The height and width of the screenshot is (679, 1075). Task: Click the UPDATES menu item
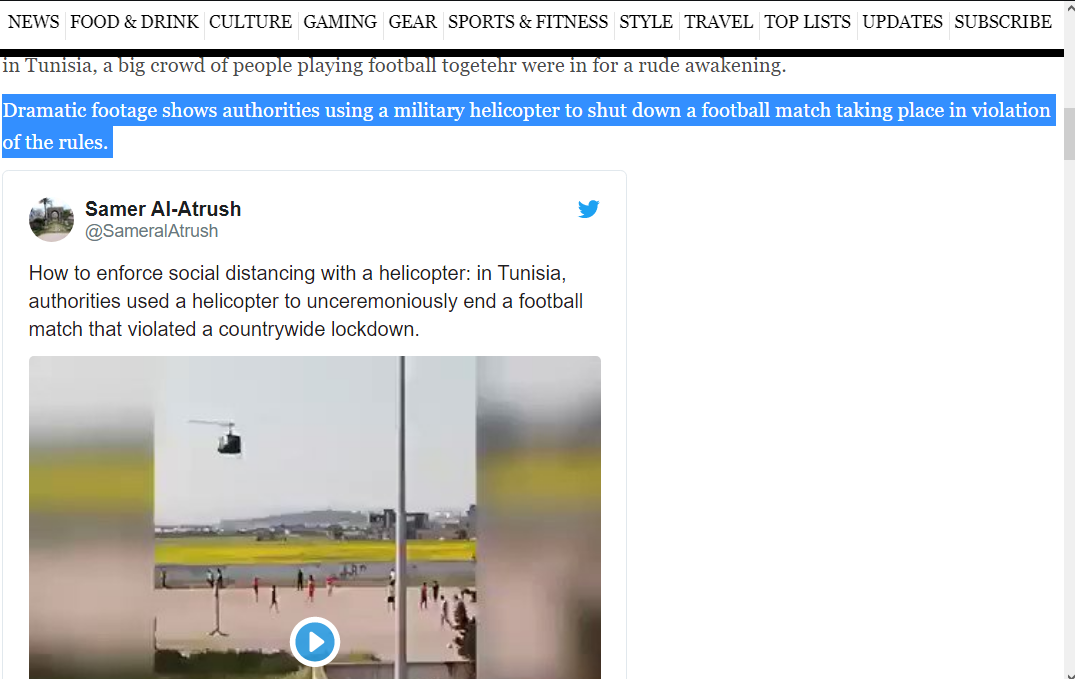[902, 22]
